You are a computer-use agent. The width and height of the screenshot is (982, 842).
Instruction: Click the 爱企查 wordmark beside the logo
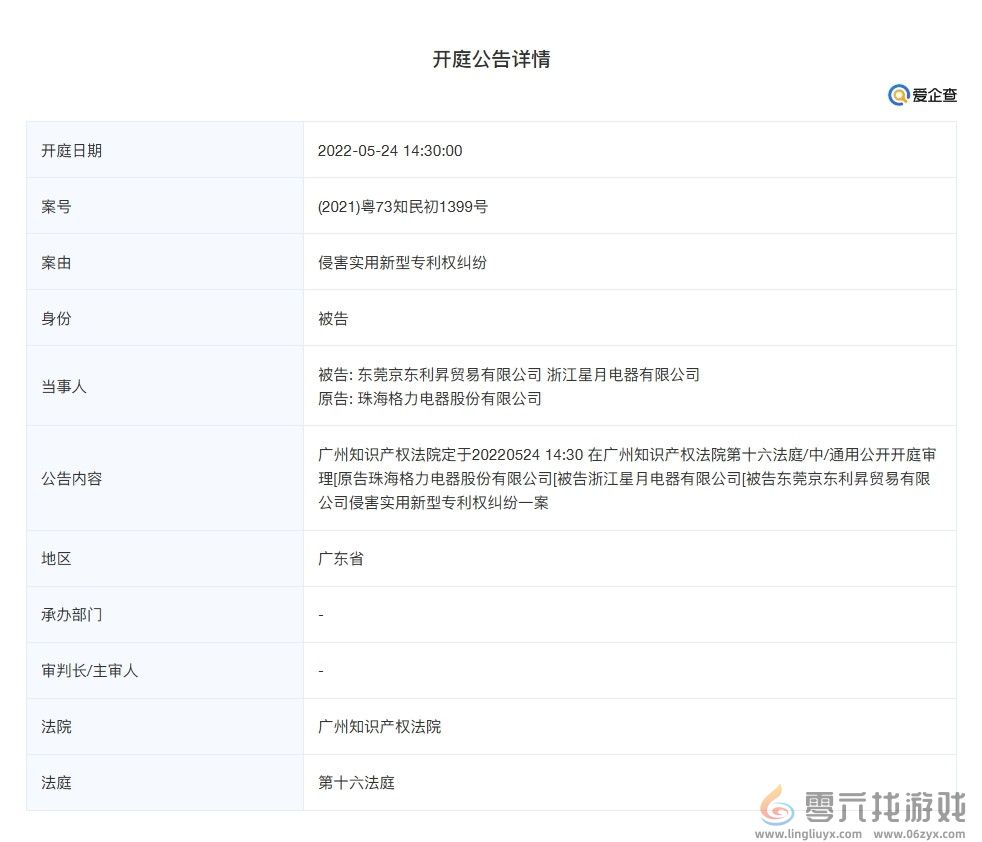pyautogui.click(x=934, y=95)
